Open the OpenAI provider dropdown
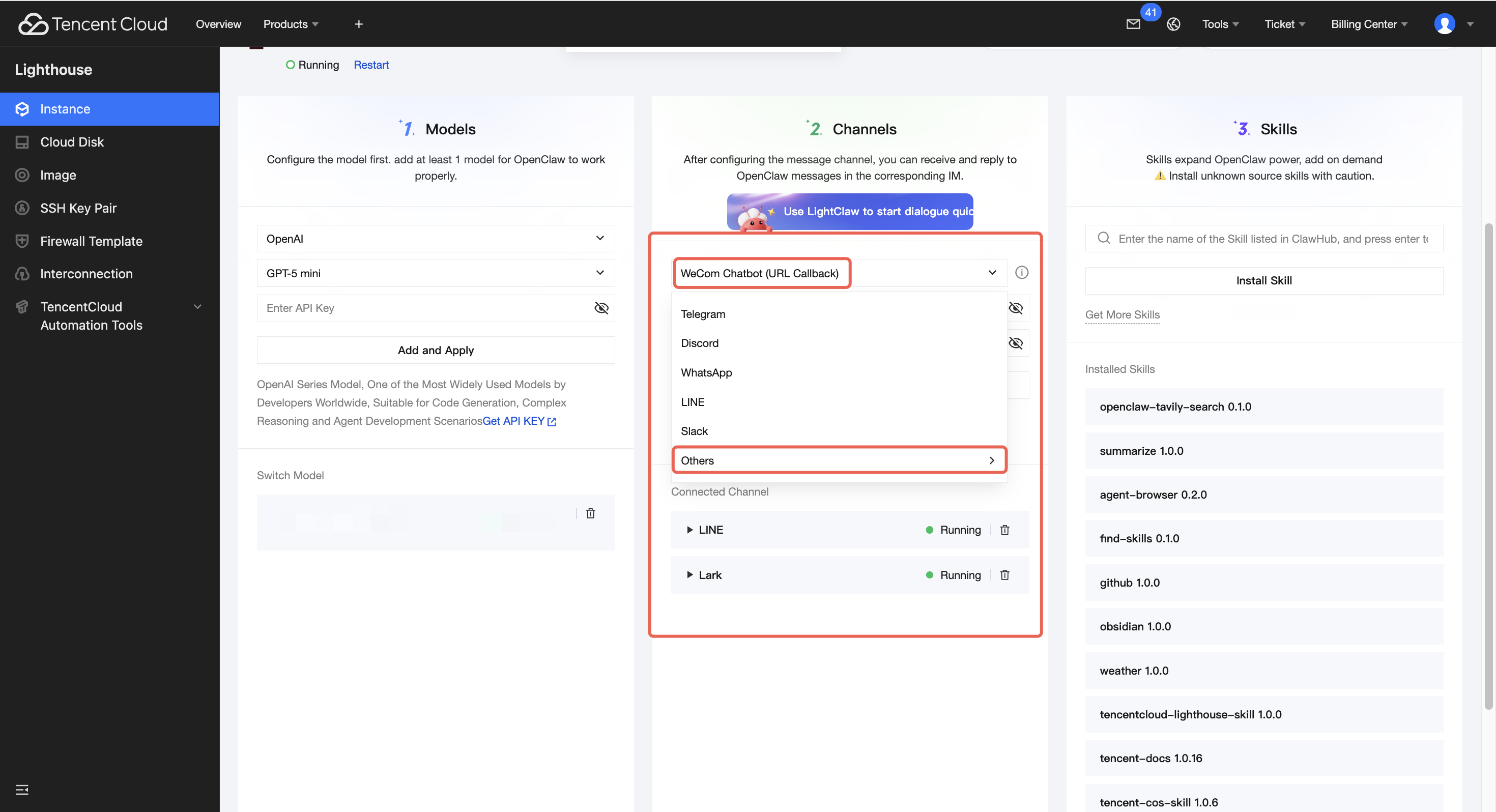Screen dimensions: 1496x812 pos(436,238)
